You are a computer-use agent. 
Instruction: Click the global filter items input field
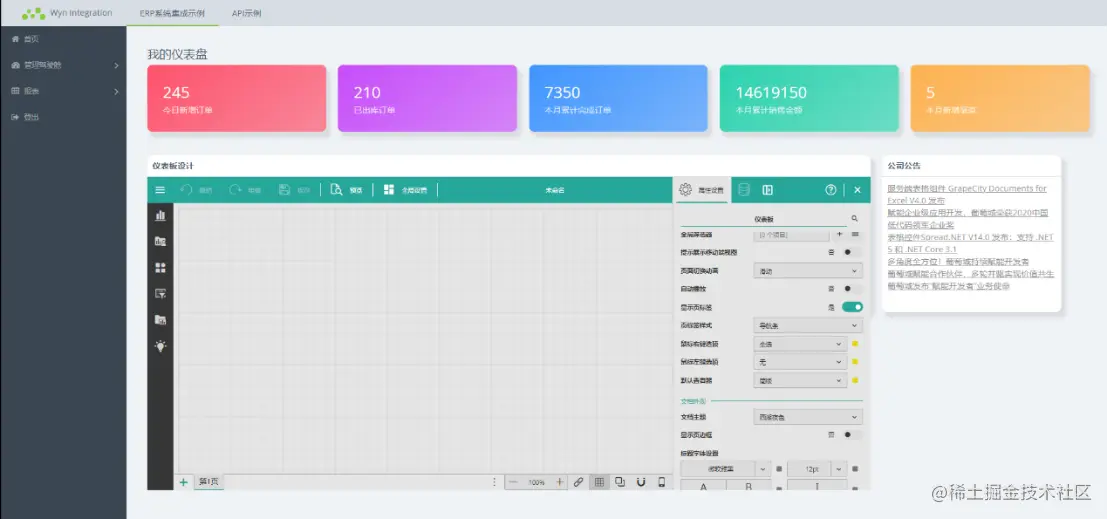[791, 235]
